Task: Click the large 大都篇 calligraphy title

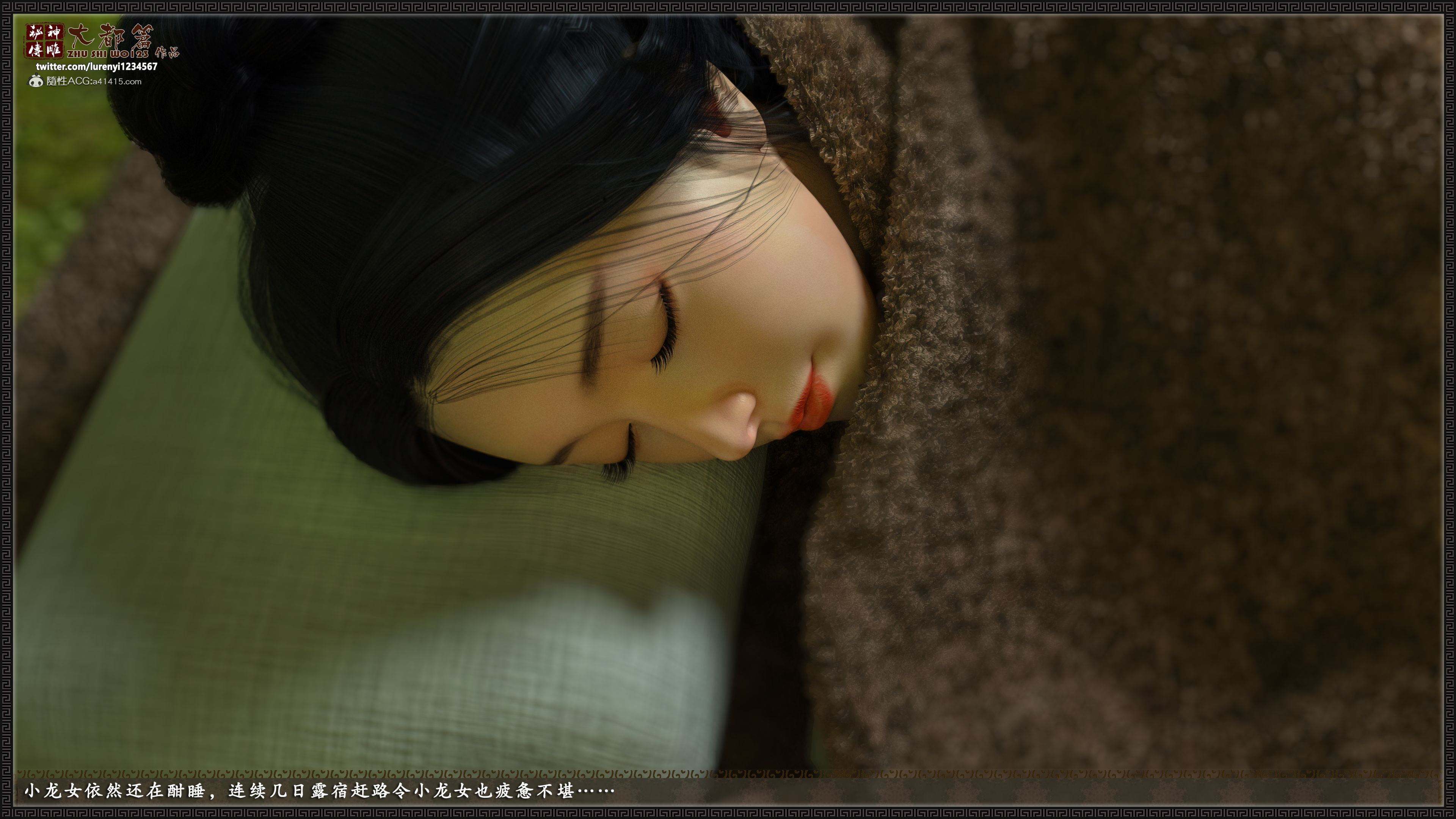Action: (111, 36)
